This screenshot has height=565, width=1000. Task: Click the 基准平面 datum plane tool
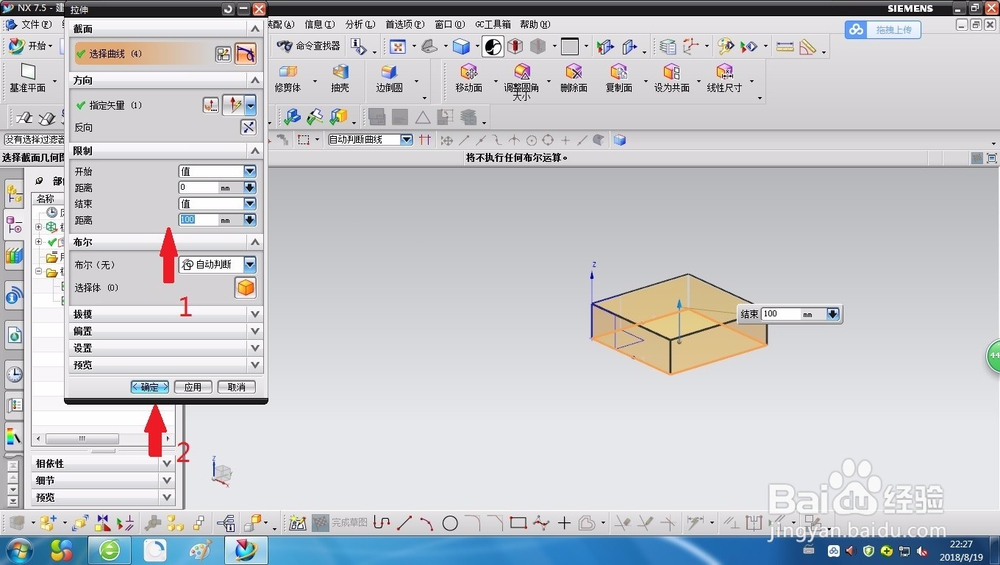point(27,78)
